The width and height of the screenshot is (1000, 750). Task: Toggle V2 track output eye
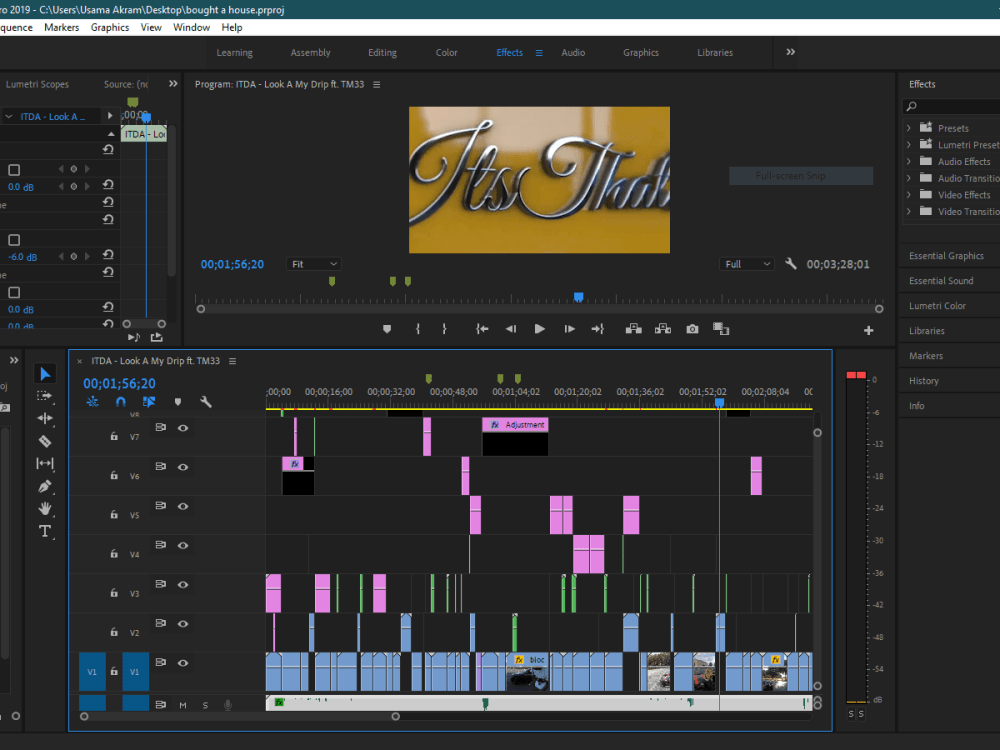[x=183, y=624]
